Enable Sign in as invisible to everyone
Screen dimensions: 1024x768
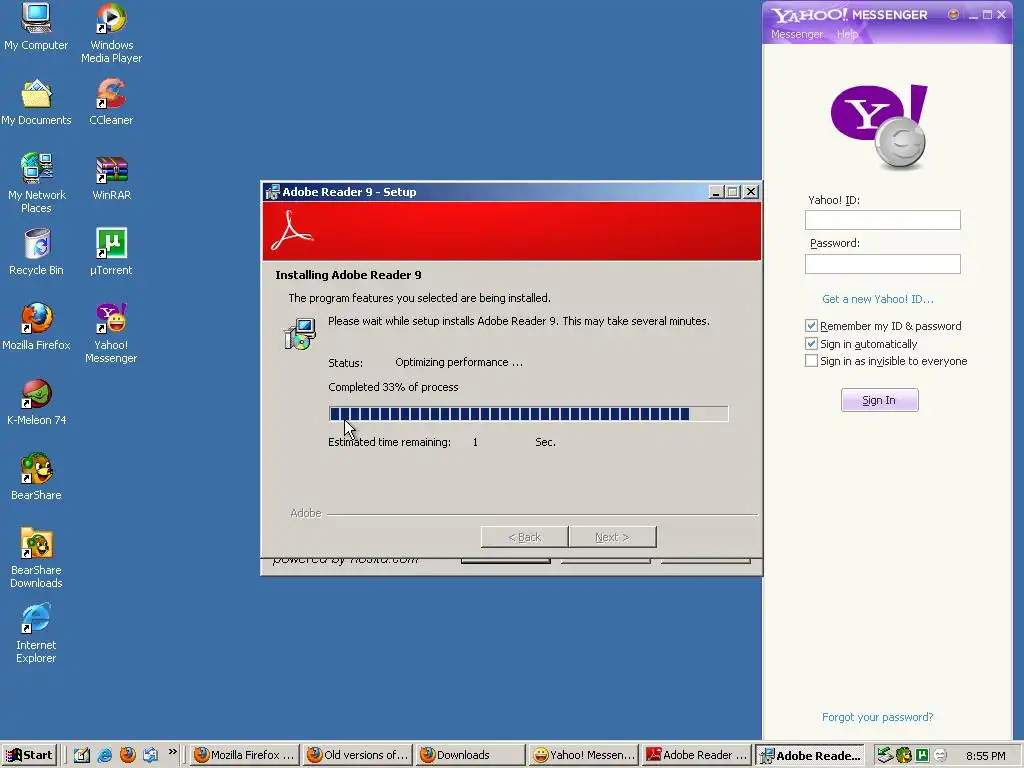811,360
